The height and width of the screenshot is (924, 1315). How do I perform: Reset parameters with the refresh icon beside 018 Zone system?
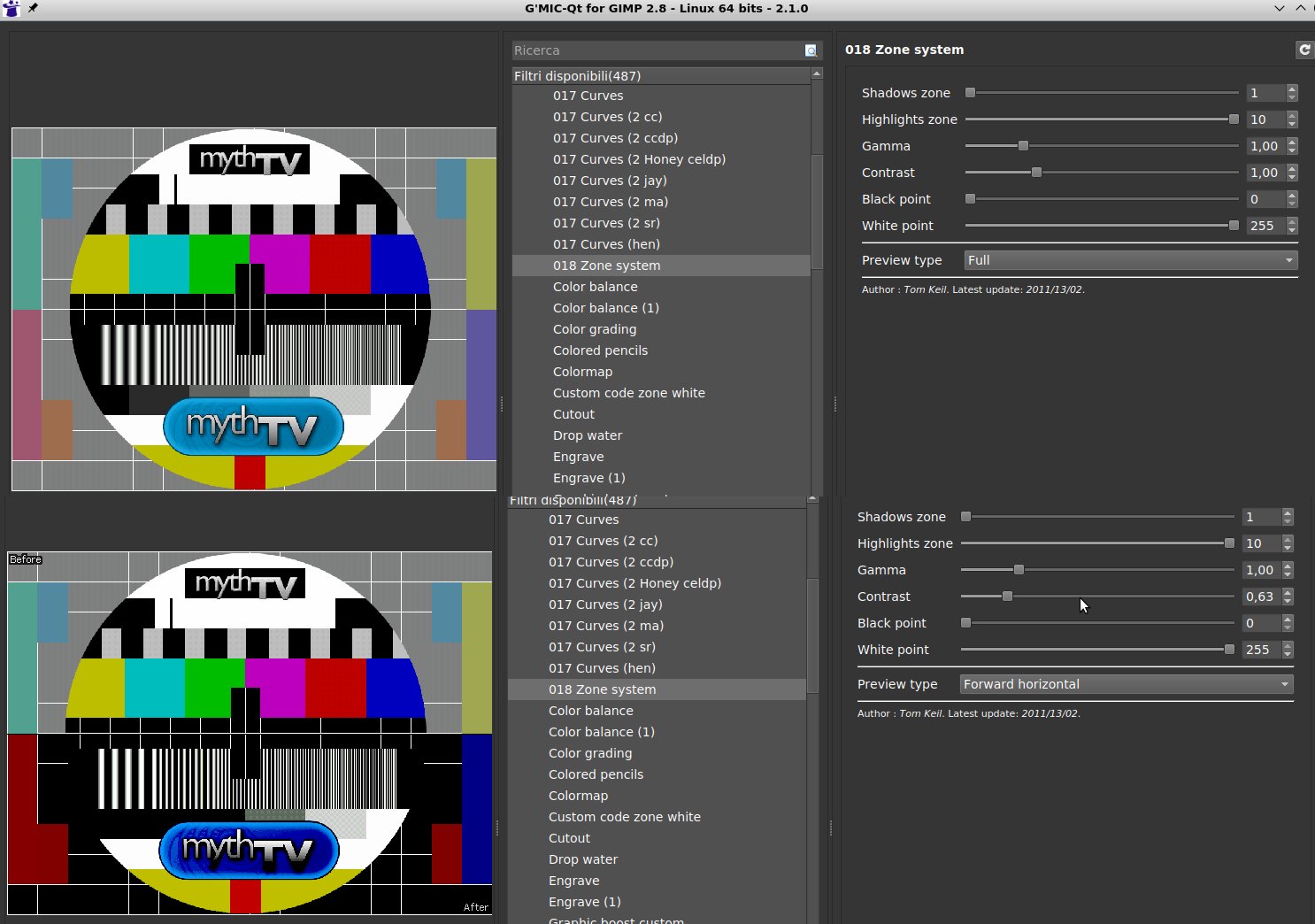pyautogui.click(x=1304, y=50)
